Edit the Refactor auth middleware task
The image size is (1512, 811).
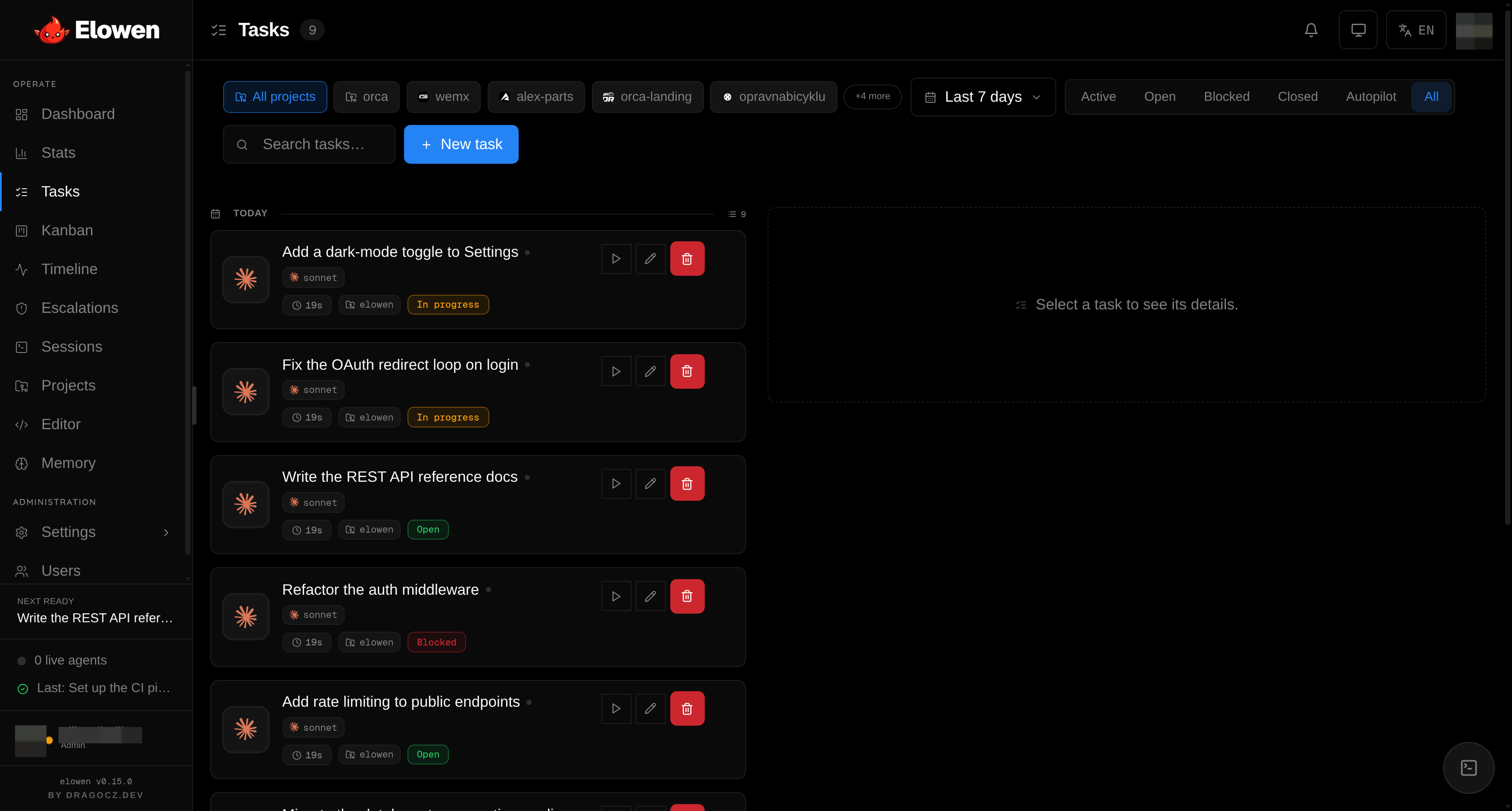[x=650, y=596]
